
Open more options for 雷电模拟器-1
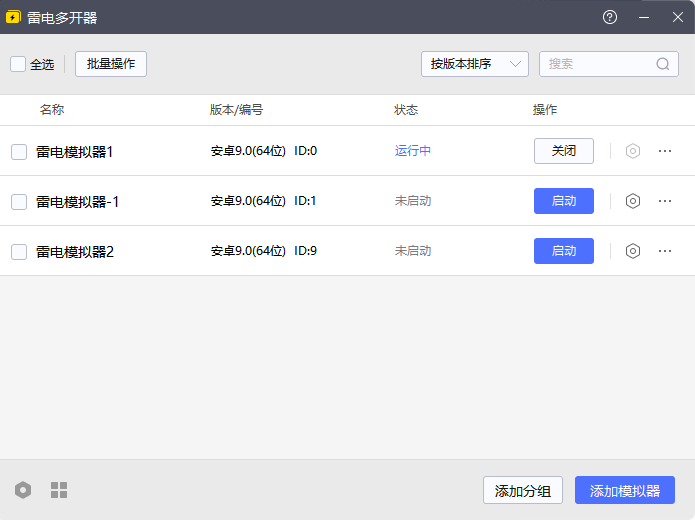point(665,201)
